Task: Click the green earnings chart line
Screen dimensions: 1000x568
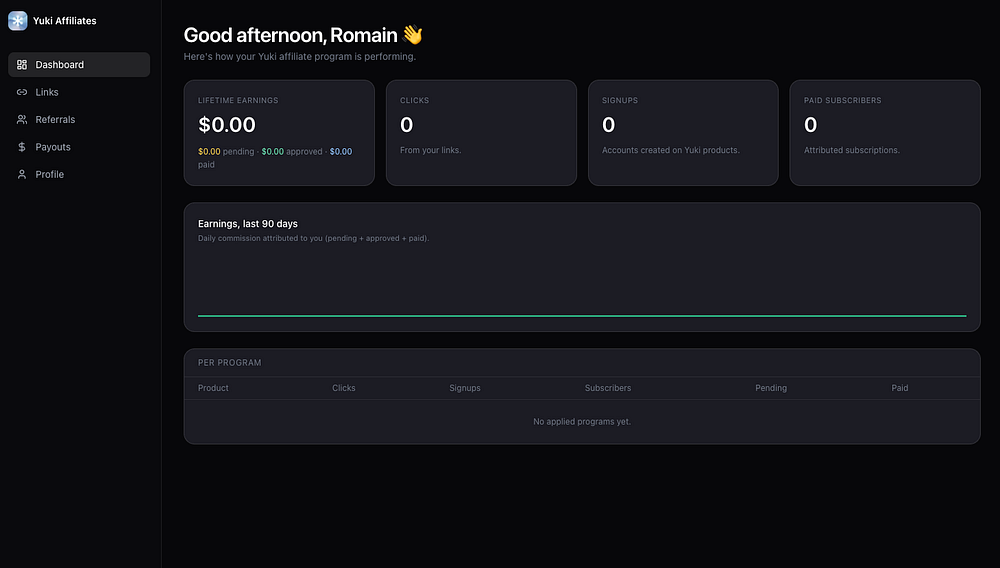Action: click(x=582, y=316)
